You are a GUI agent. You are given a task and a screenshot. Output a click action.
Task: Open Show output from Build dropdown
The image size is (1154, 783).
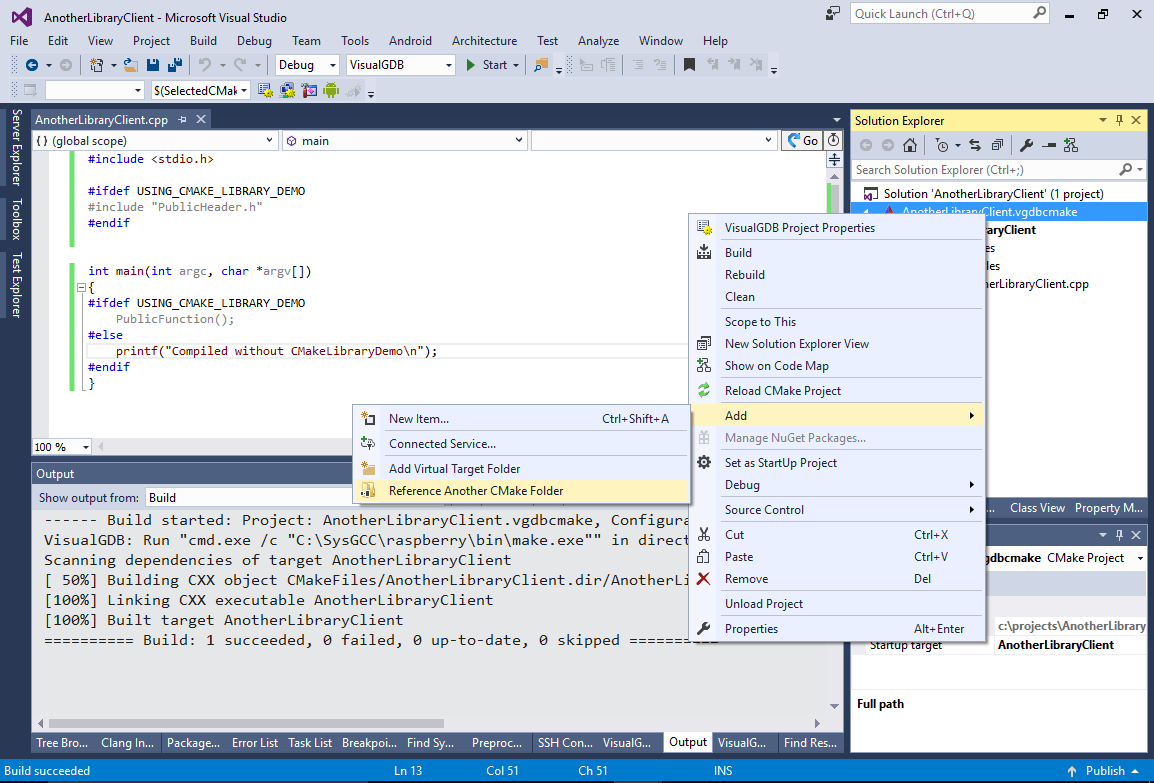250,497
